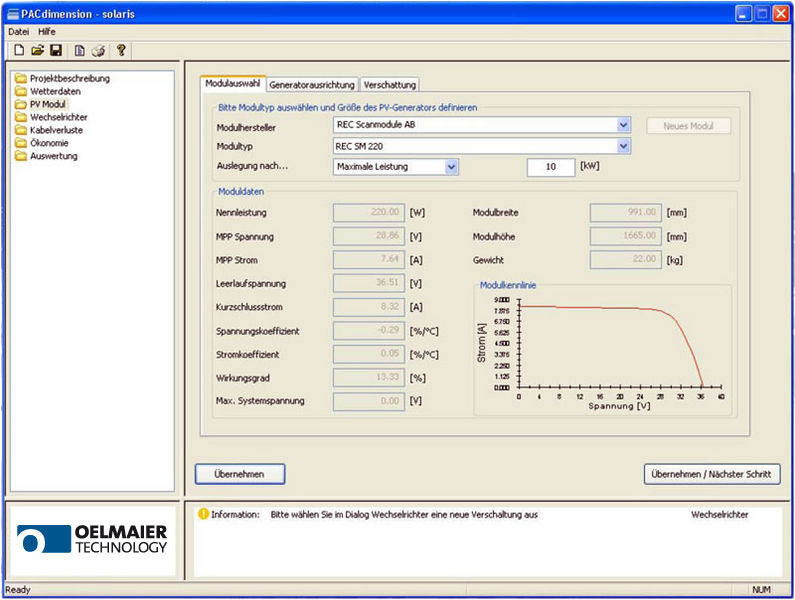The image size is (795, 600).
Task: Select Wetterdaten in the tree
Action: (x=55, y=91)
